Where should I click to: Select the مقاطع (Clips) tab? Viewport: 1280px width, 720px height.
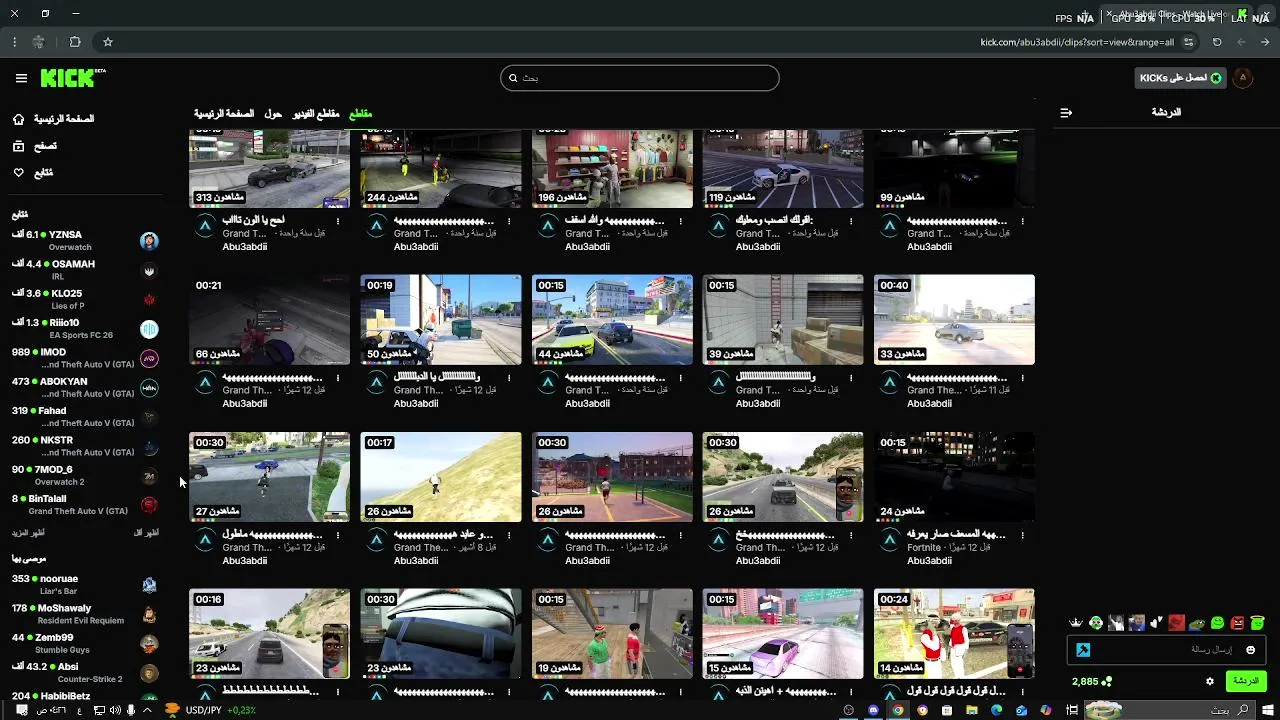coord(360,114)
